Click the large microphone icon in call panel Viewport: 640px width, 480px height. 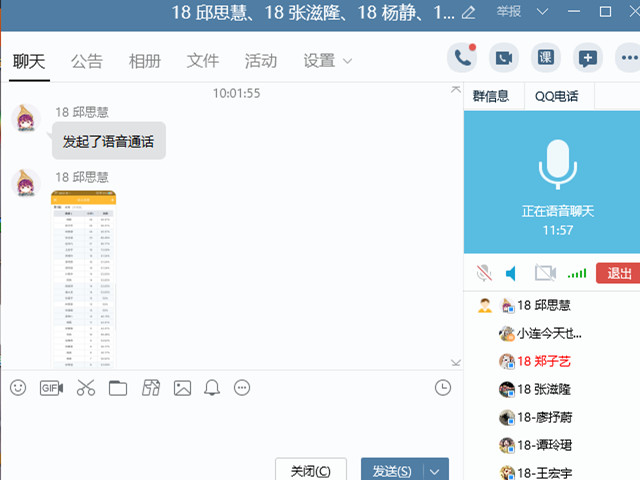tap(558, 164)
